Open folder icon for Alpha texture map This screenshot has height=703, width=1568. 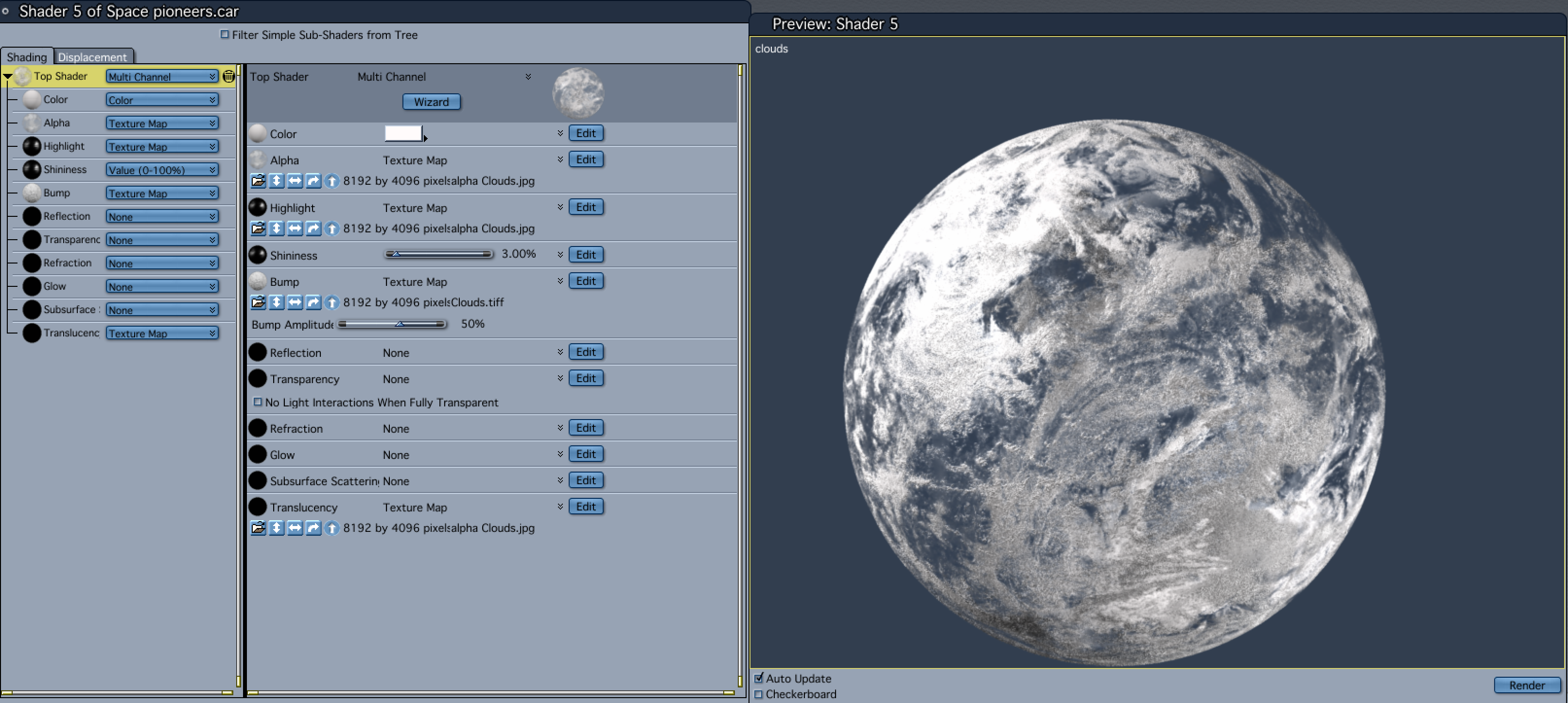point(258,181)
